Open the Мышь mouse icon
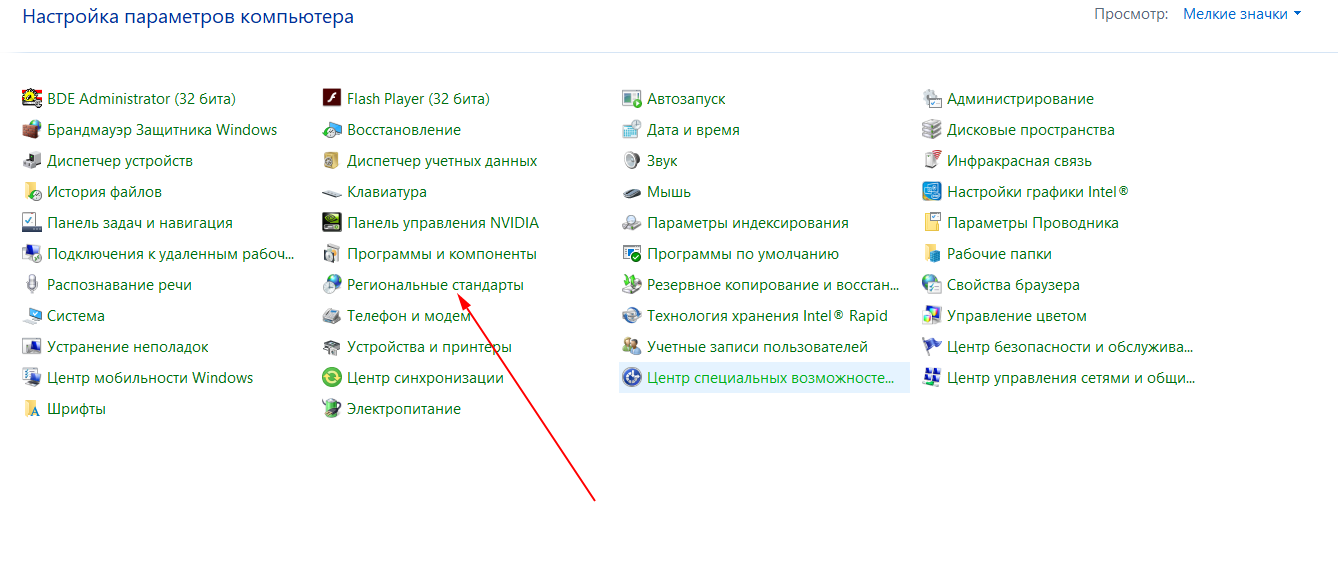Screen dimensions: 1338x564 tap(631, 192)
